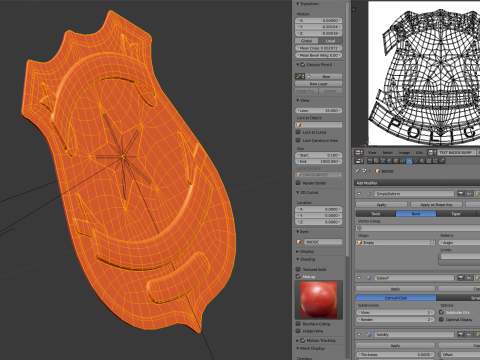
Task: Enable Optimal Display option
Action: tap(442, 319)
